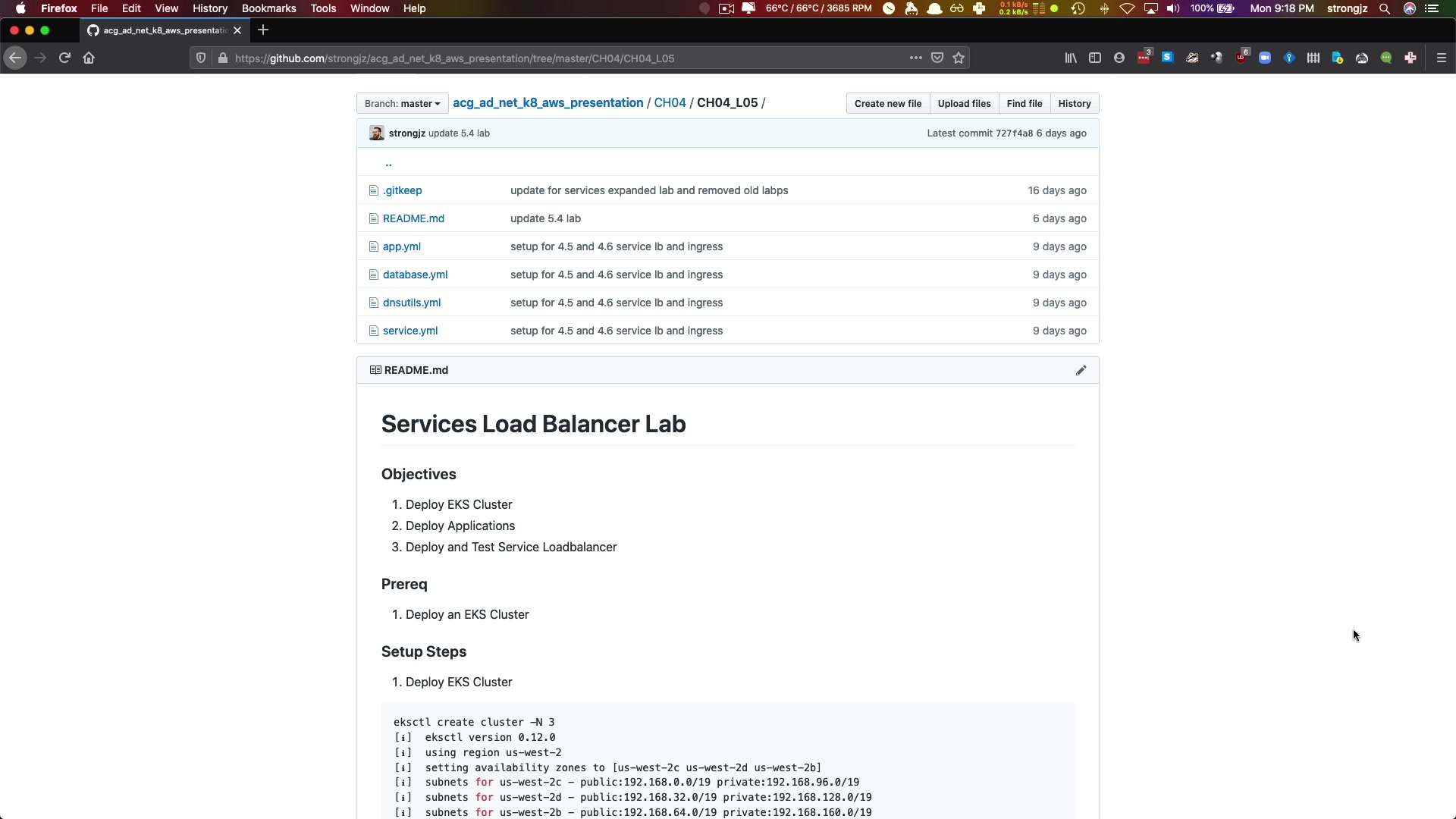Open Firefox hamburger application menu
Image resolution: width=1456 pixels, height=819 pixels.
pos(1442,58)
